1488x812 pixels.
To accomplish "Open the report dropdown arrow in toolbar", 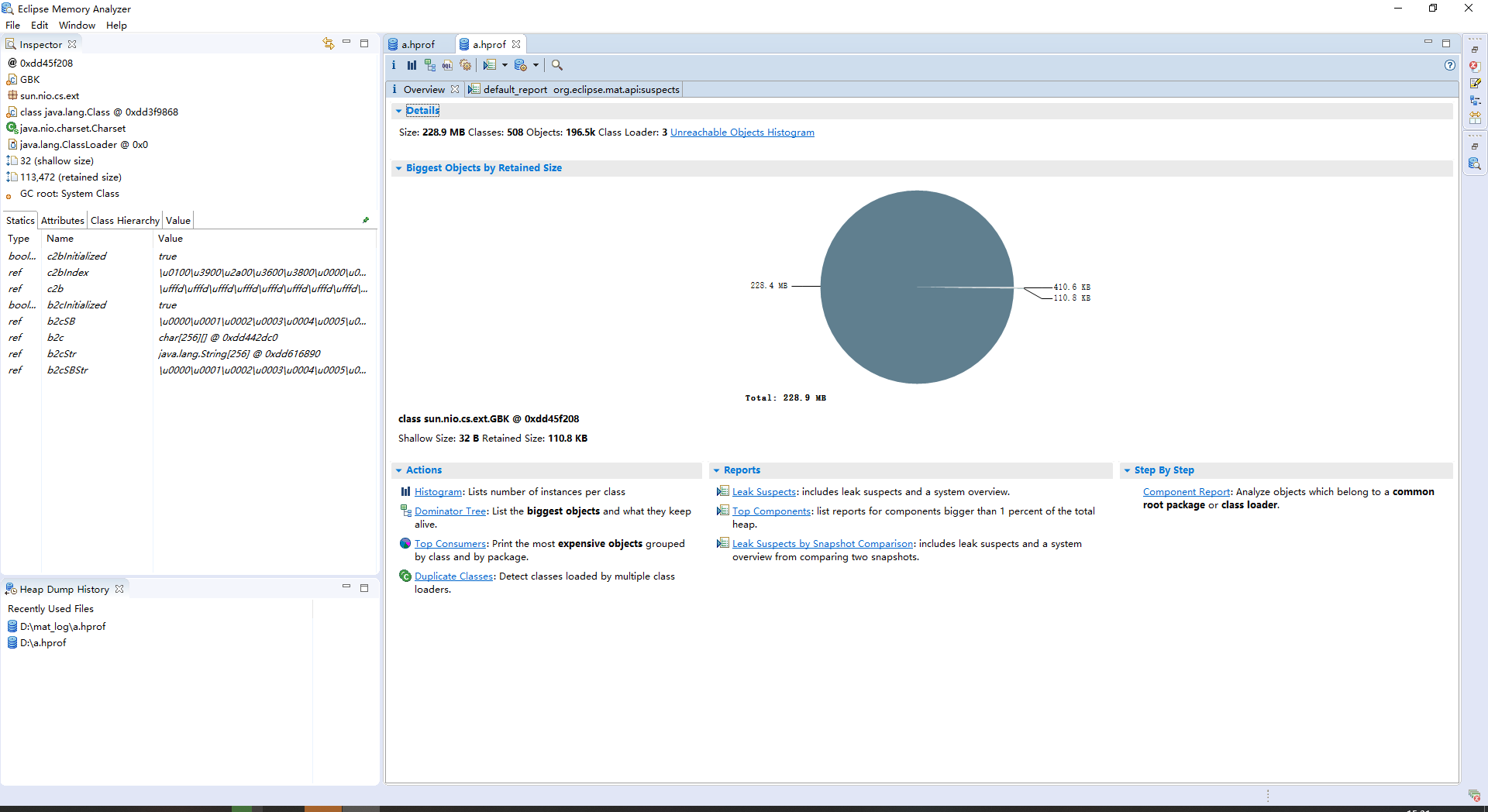I will point(505,65).
